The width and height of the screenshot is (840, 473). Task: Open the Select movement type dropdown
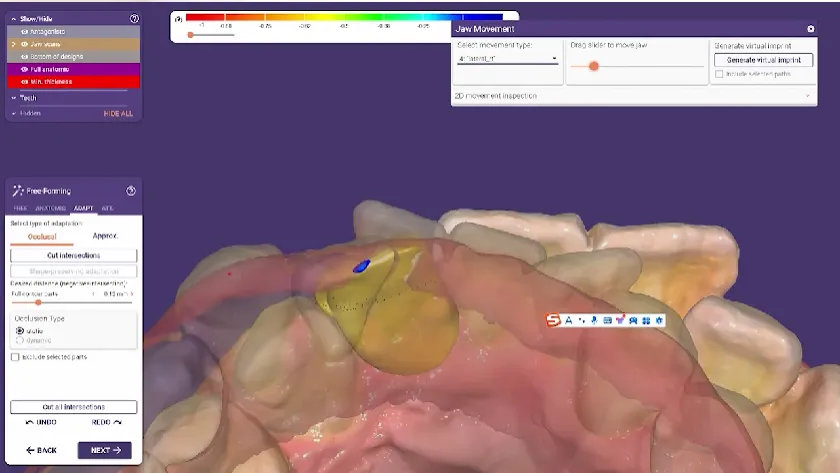point(507,59)
